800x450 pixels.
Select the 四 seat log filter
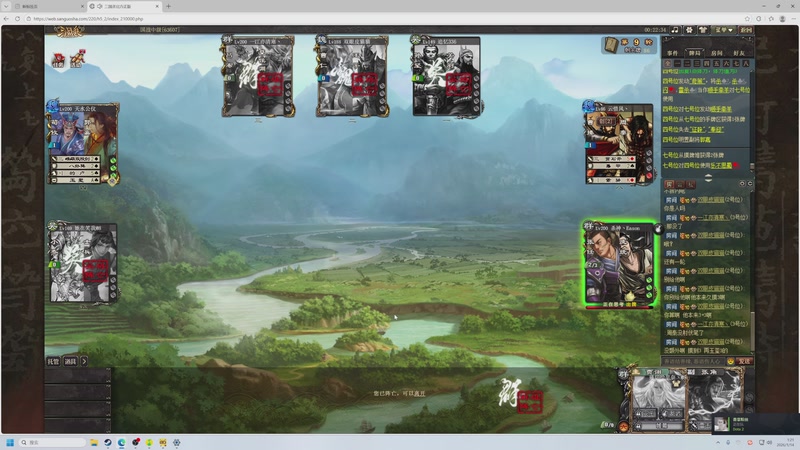pyautogui.click(x=707, y=64)
